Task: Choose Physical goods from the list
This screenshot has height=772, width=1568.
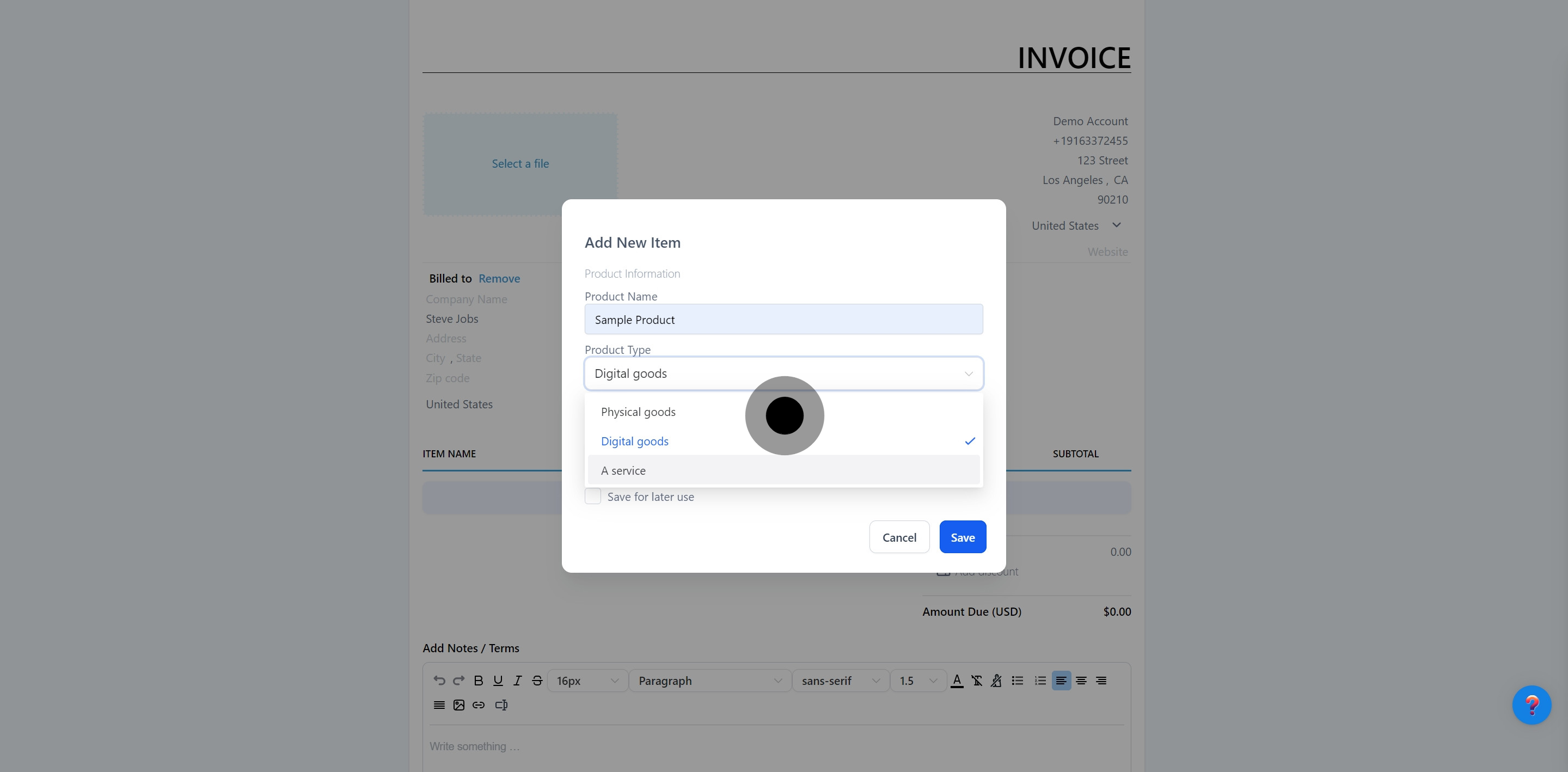Action: pos(638,412)
